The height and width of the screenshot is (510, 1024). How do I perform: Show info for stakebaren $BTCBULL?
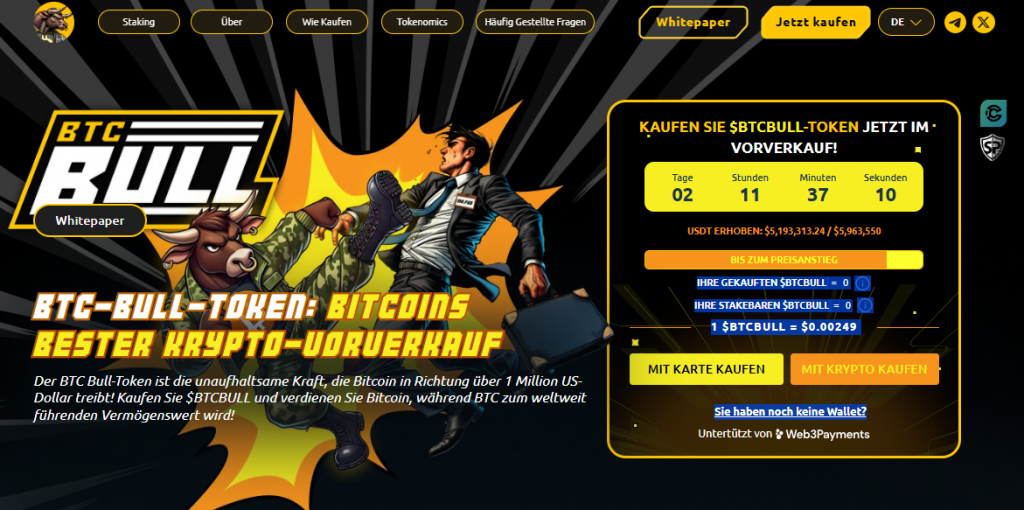point(865,305)
